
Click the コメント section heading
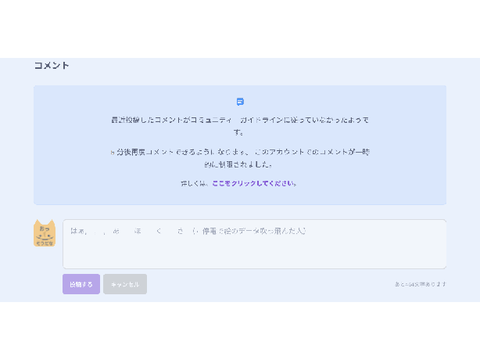pos(52,65)
